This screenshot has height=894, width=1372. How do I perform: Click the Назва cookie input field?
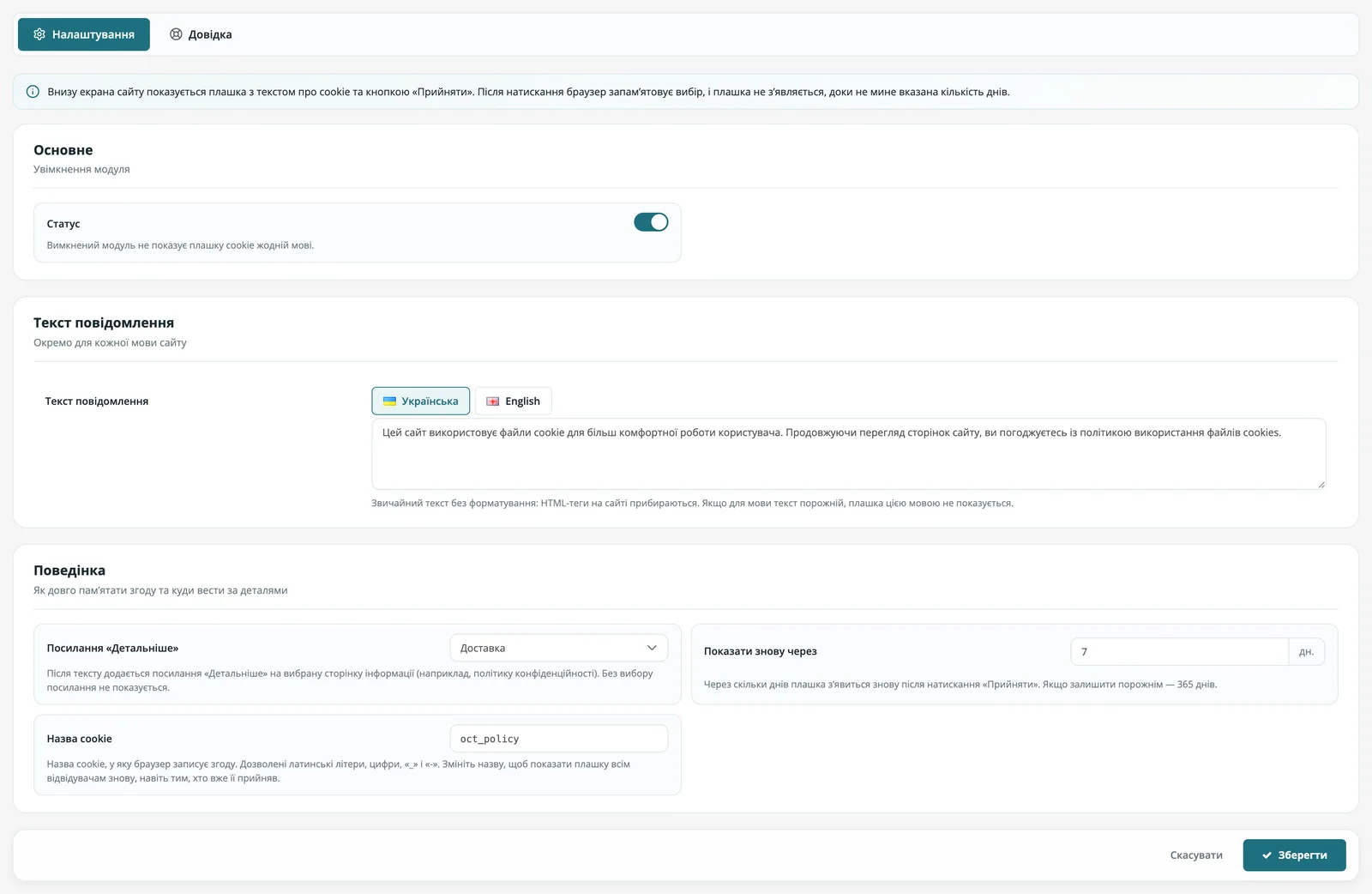[558, 739]
